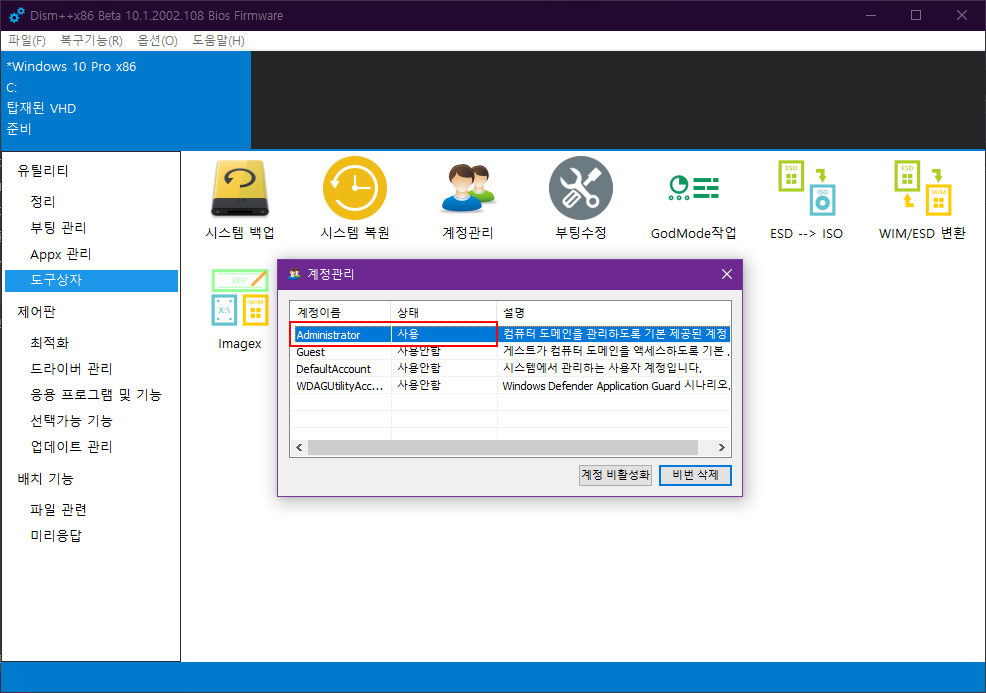This screenshot has height=693, width=986.
Task: Click the 계정이름 column header
Action: coord(340,313)
